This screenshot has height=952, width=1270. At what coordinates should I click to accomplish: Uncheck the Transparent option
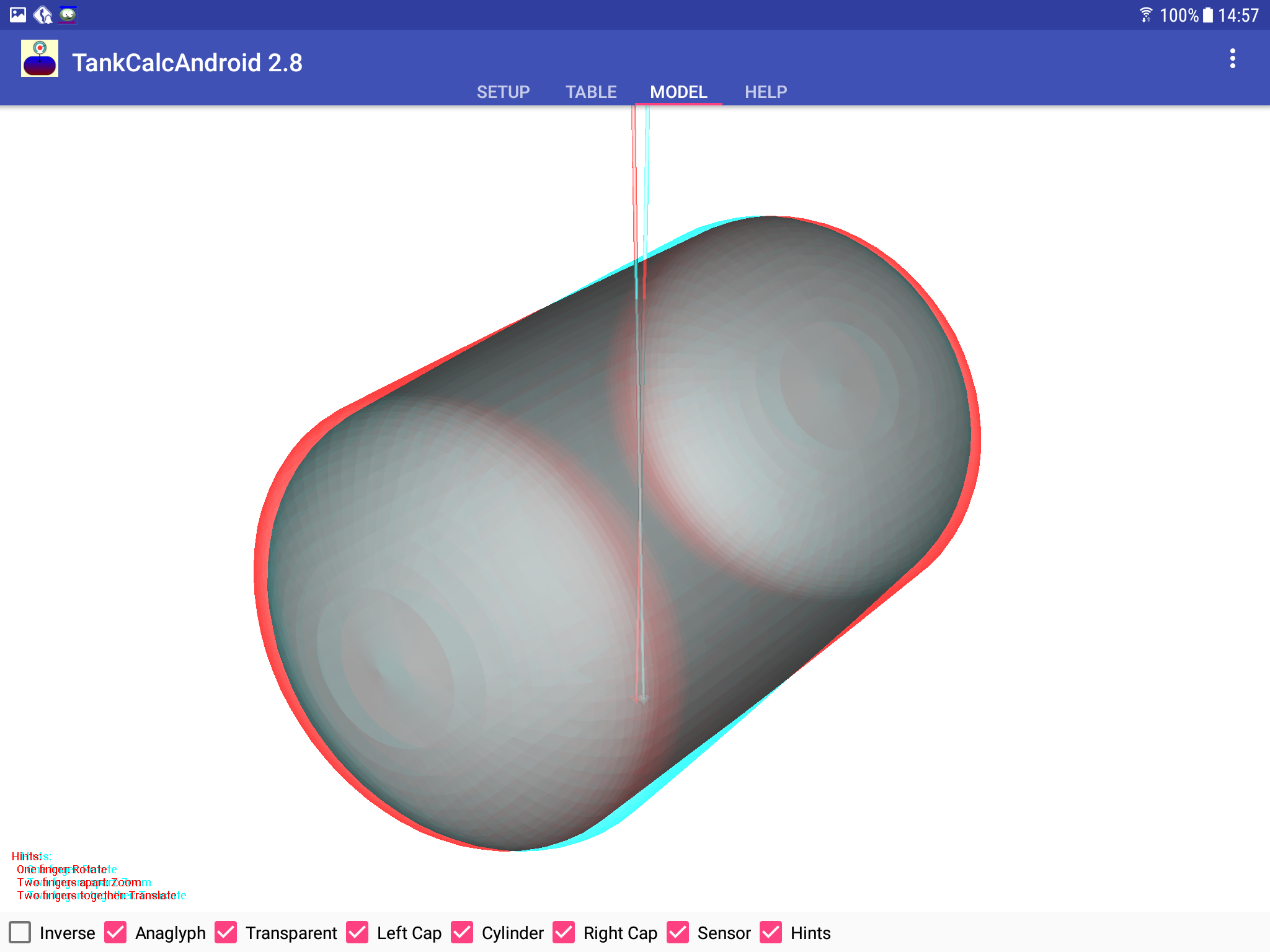[226, 932]
